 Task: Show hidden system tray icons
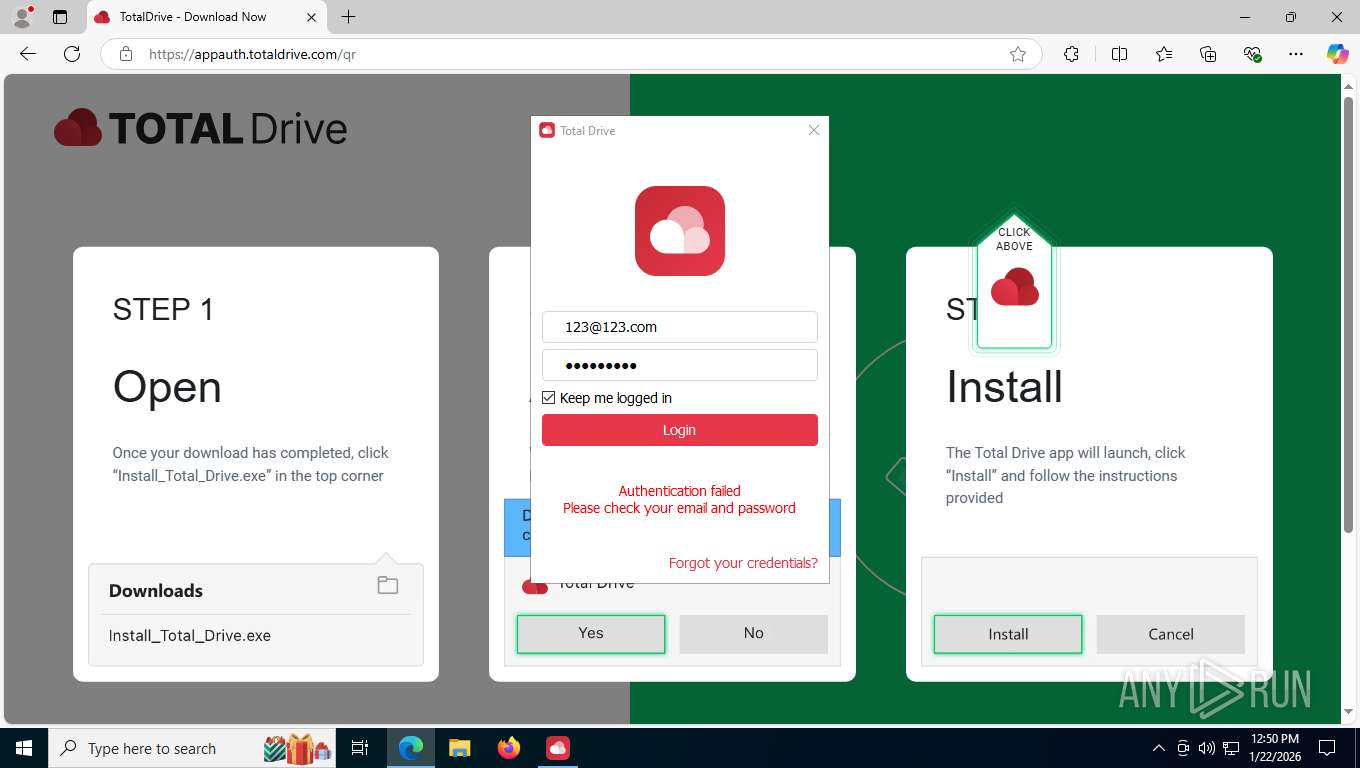(x=1159, y=748)
